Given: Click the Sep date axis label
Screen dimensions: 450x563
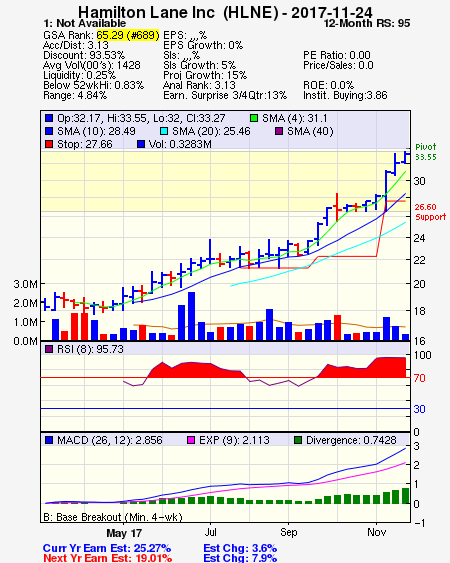Looking at the screenshot, I should point(288,532).
